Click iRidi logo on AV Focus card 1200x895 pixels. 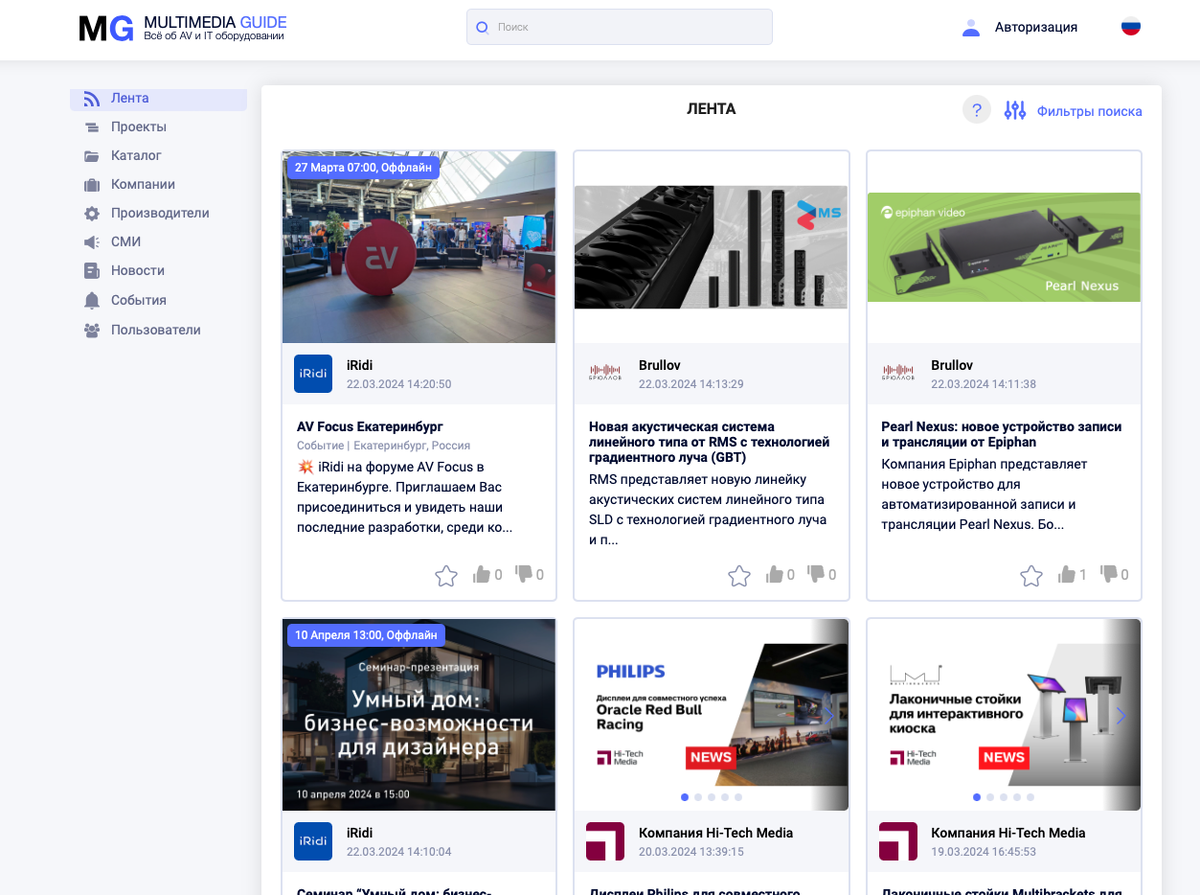[x=313, y=373]
